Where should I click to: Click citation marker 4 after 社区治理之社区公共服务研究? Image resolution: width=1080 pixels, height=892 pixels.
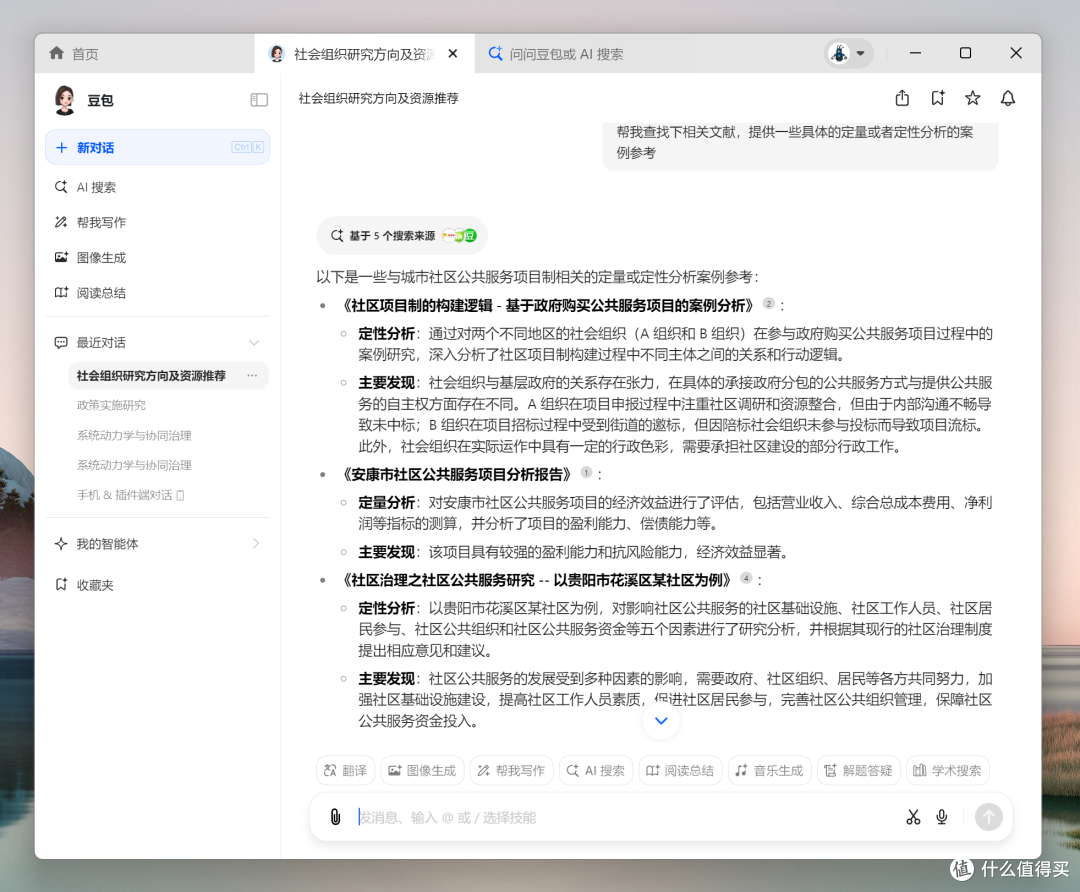point(746,578)
